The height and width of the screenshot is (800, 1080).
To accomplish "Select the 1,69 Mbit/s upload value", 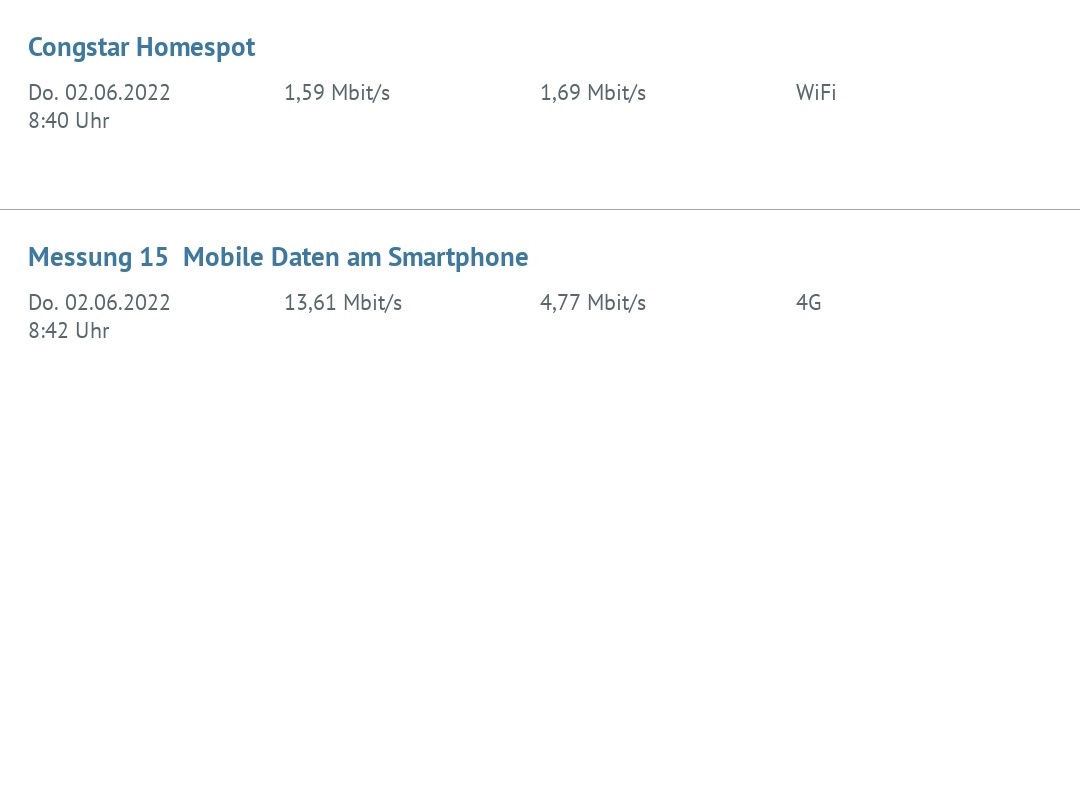I will click(x=593, y=93).
